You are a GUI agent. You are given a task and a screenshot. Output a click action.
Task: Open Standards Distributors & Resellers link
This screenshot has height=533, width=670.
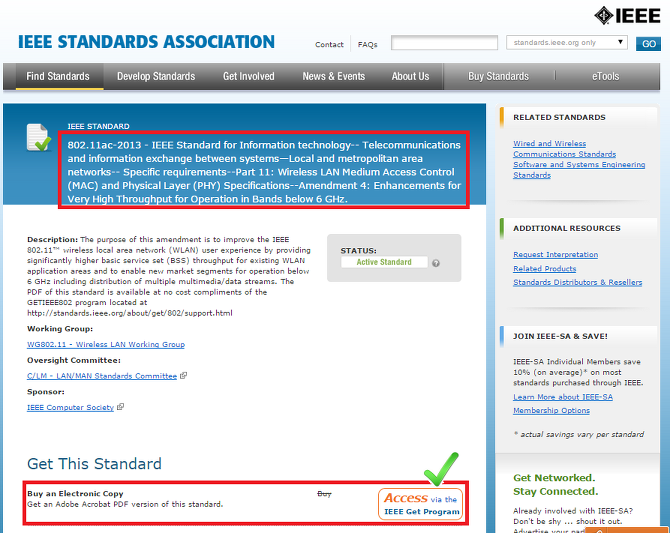point(577,282)
